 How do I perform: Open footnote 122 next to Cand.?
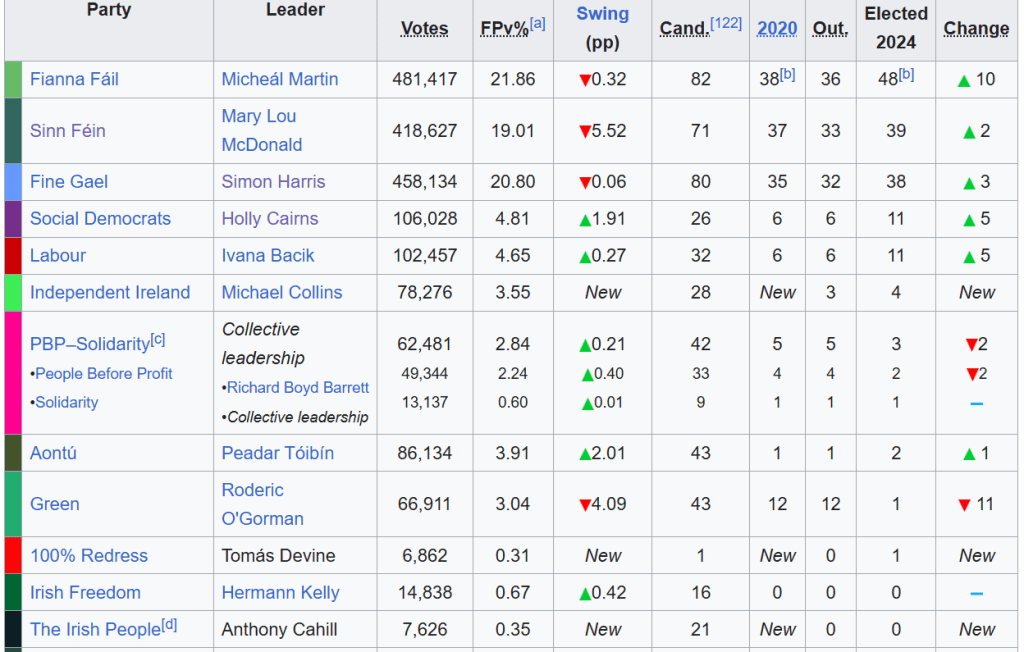726,23
